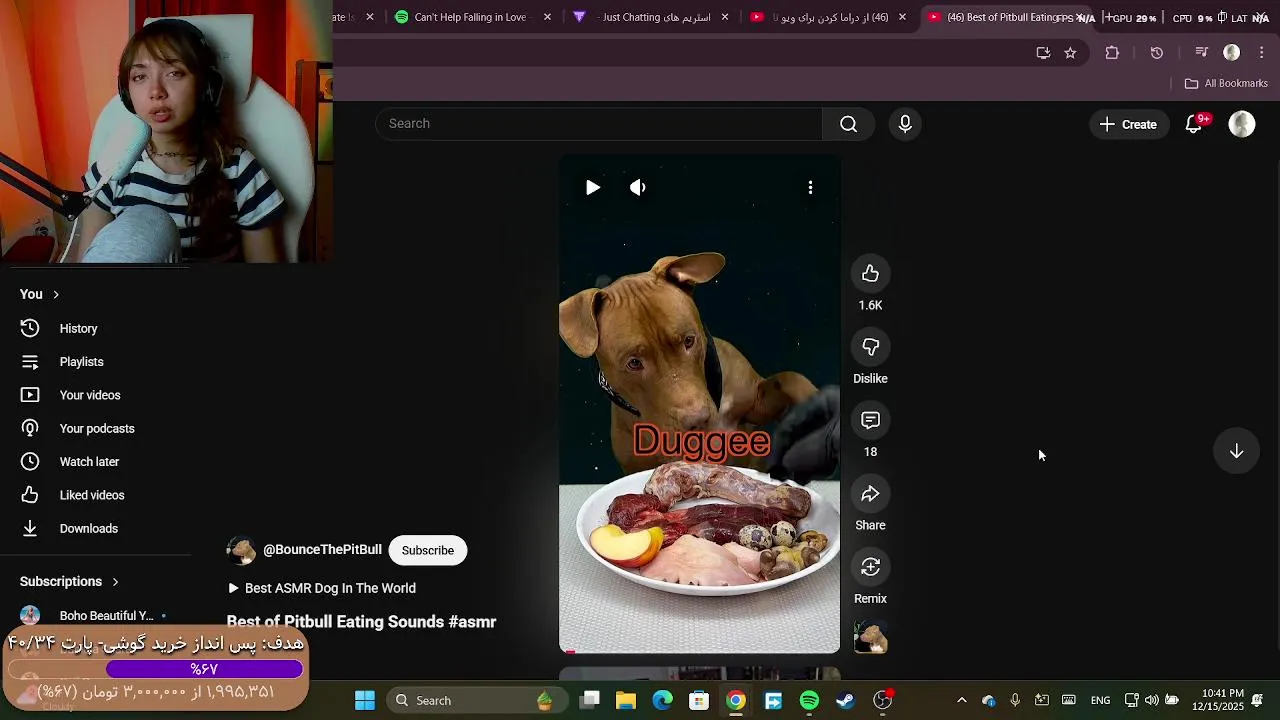Viewport: 1280px width, 720px height.
Task: Open the Short's three-dot options menu
Action: (x=810, y=187)
